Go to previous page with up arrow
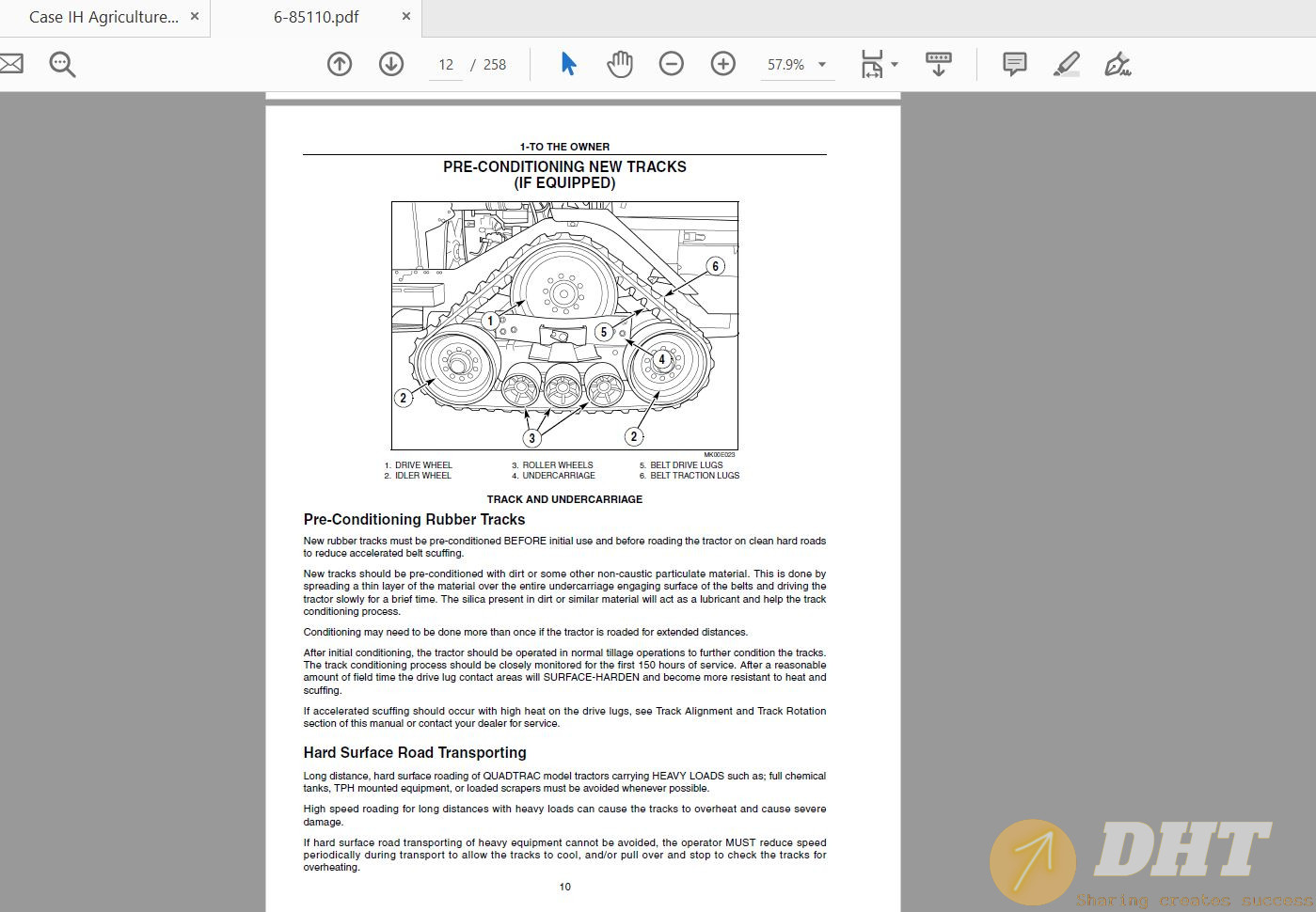Image resolution: width=1316 pixels, height=912 pixels. pyautogui.click(x=340, y=64)
